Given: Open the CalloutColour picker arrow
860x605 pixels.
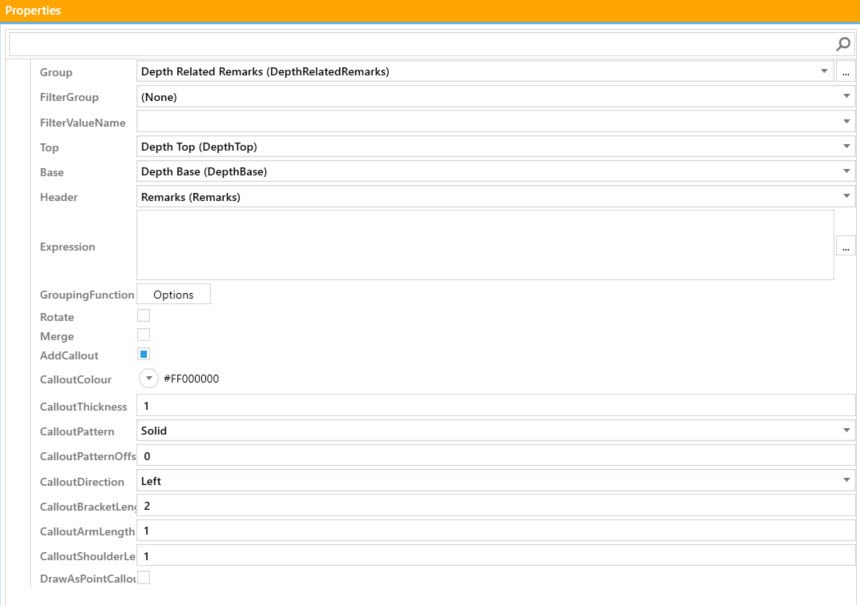Looking at the screenshot, I should coord(149,378).
